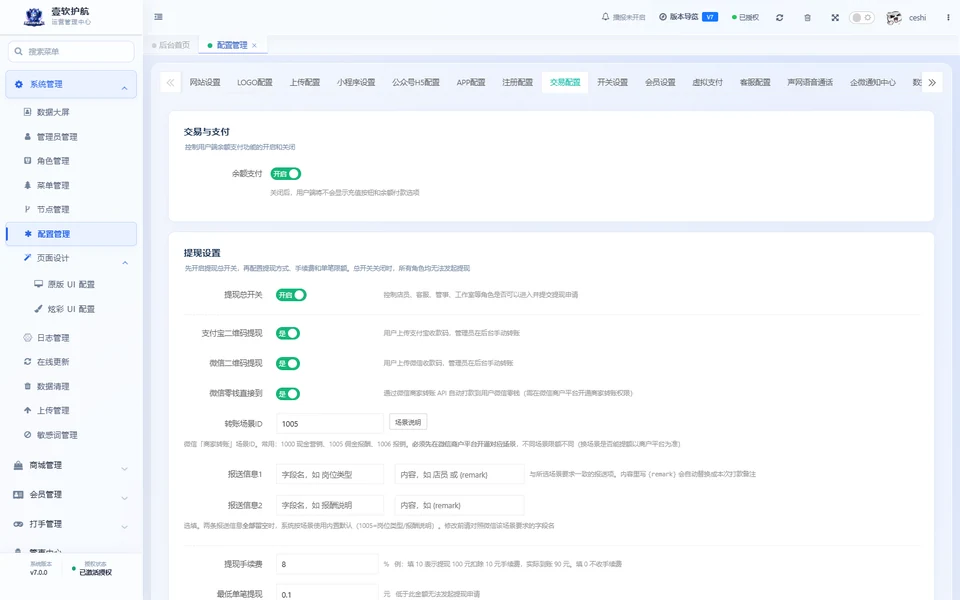
Task: Open 原版 UI 配置 page
Action: pyautogui.click(x=71, y=285)
